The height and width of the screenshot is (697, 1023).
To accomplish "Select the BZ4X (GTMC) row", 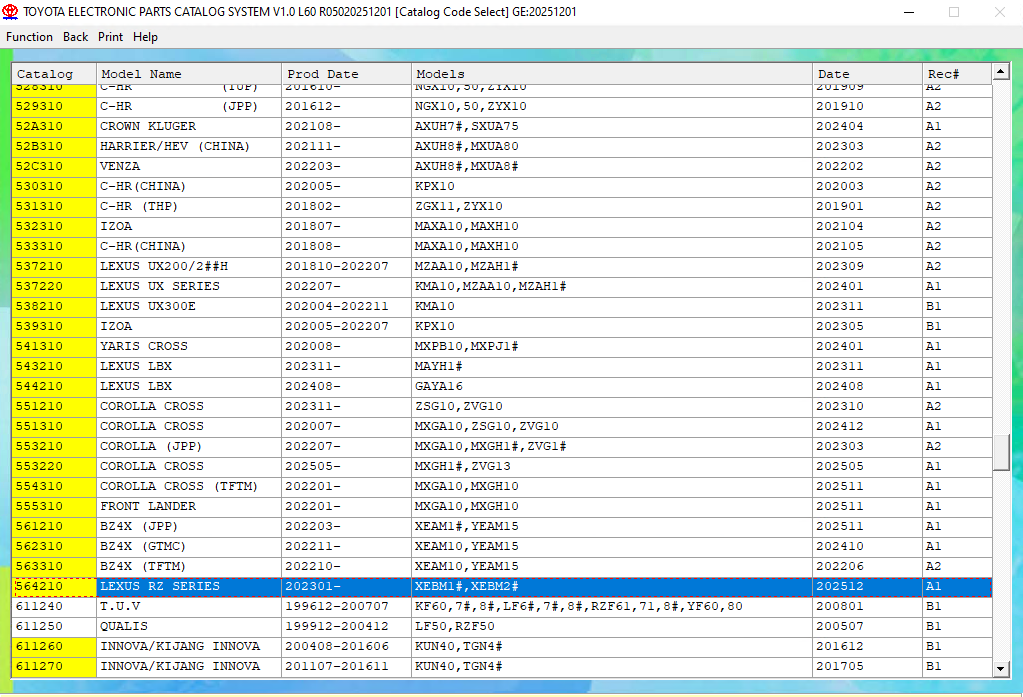I will [x=502, y=547].
